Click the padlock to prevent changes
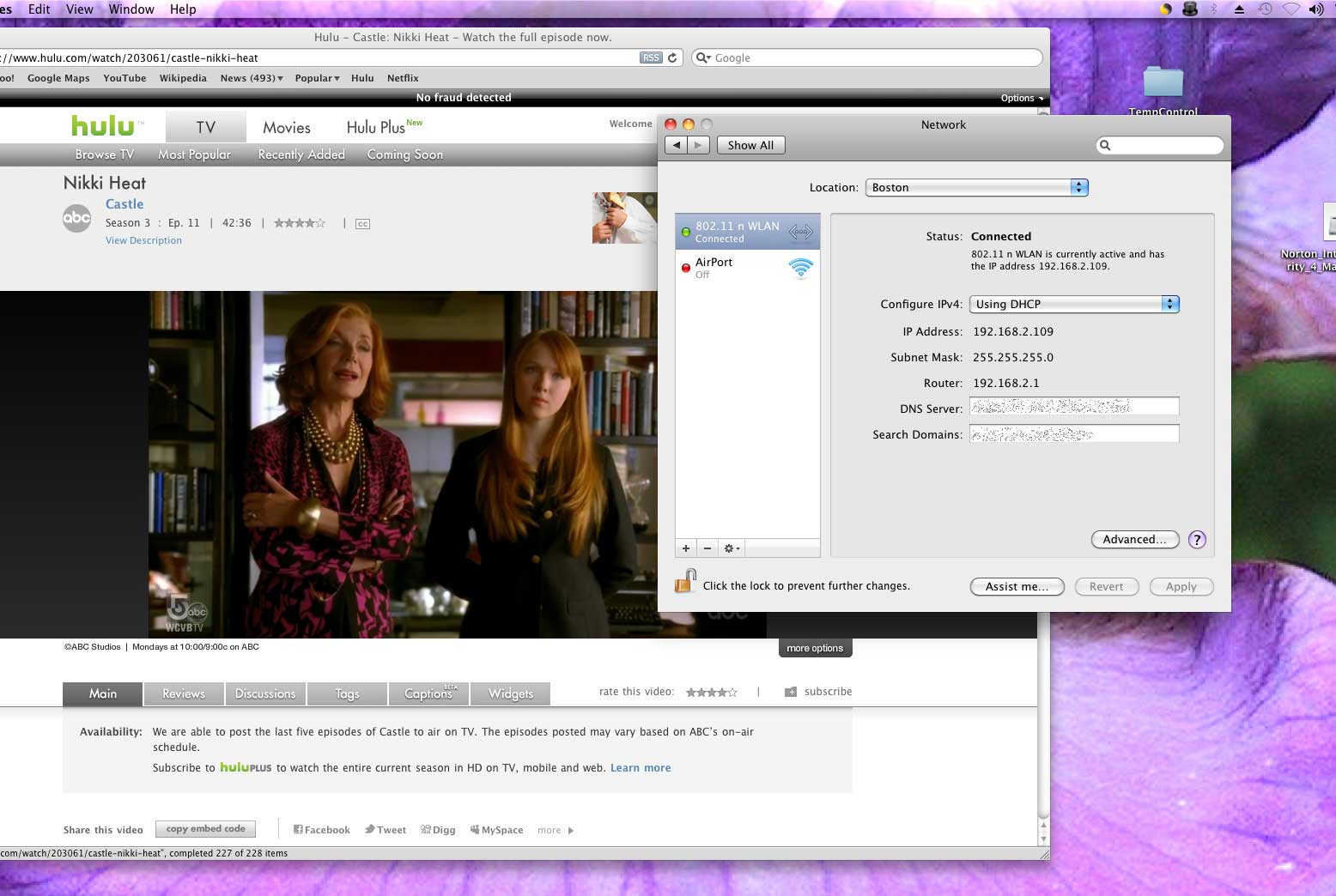 (685, 582)
